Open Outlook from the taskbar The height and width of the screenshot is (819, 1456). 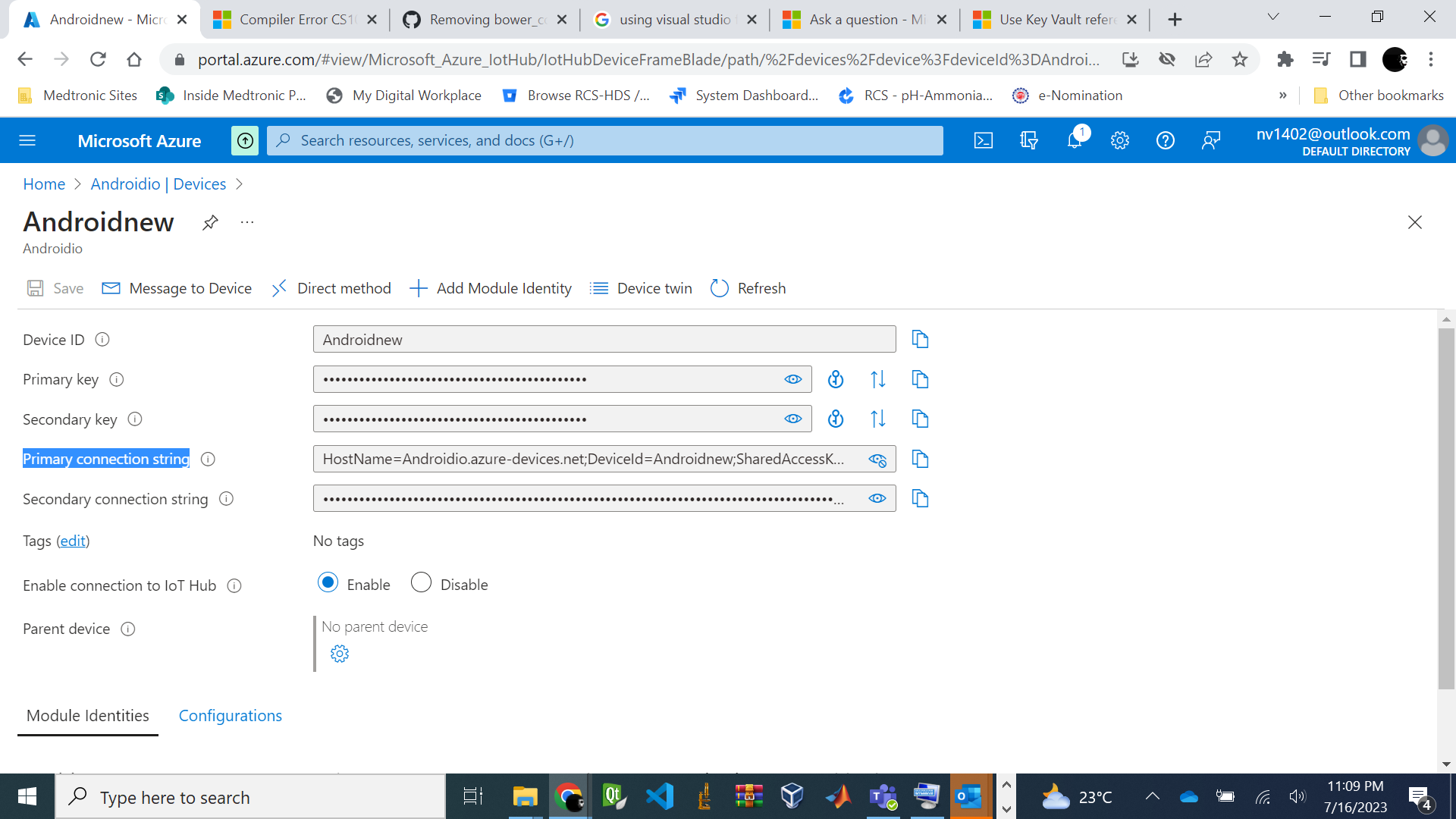tap(971, 796)
